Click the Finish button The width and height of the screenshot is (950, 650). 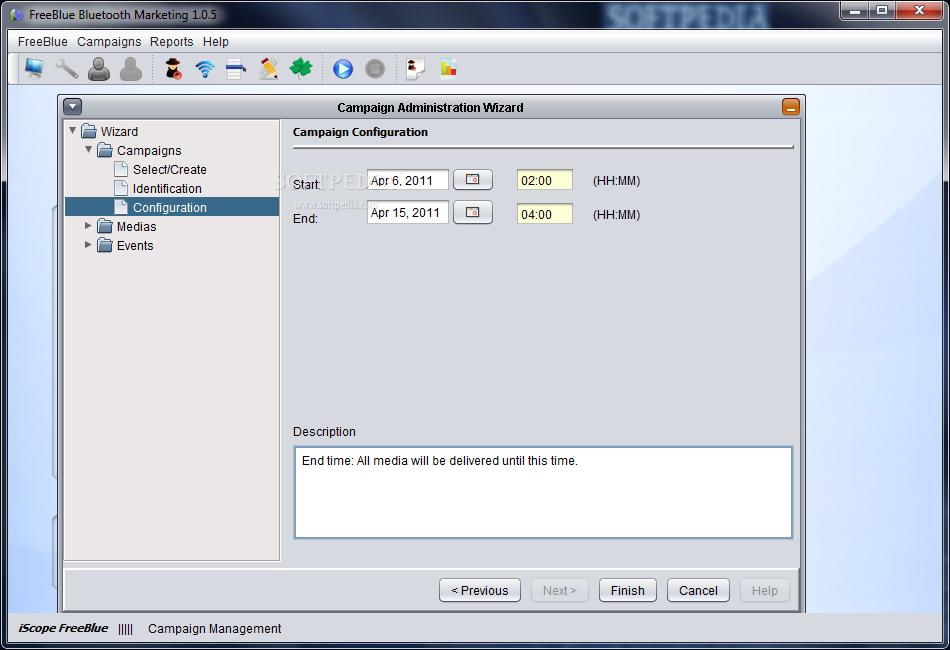(628, 590)
